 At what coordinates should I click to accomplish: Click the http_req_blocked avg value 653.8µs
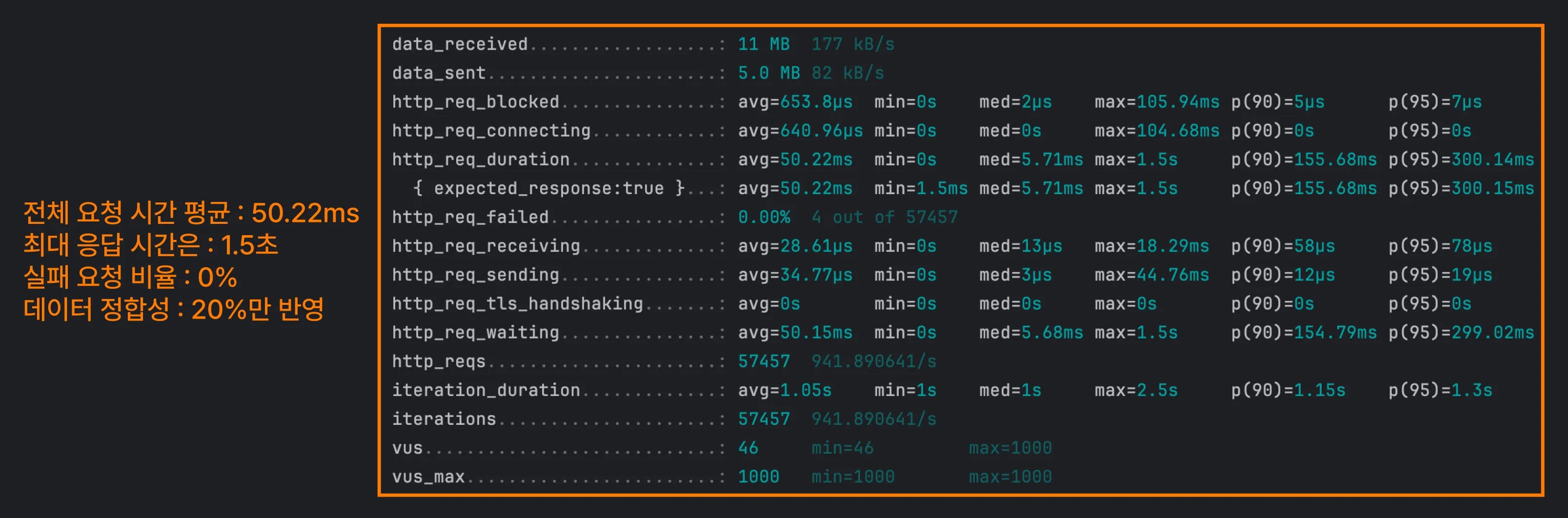[816, 102]
